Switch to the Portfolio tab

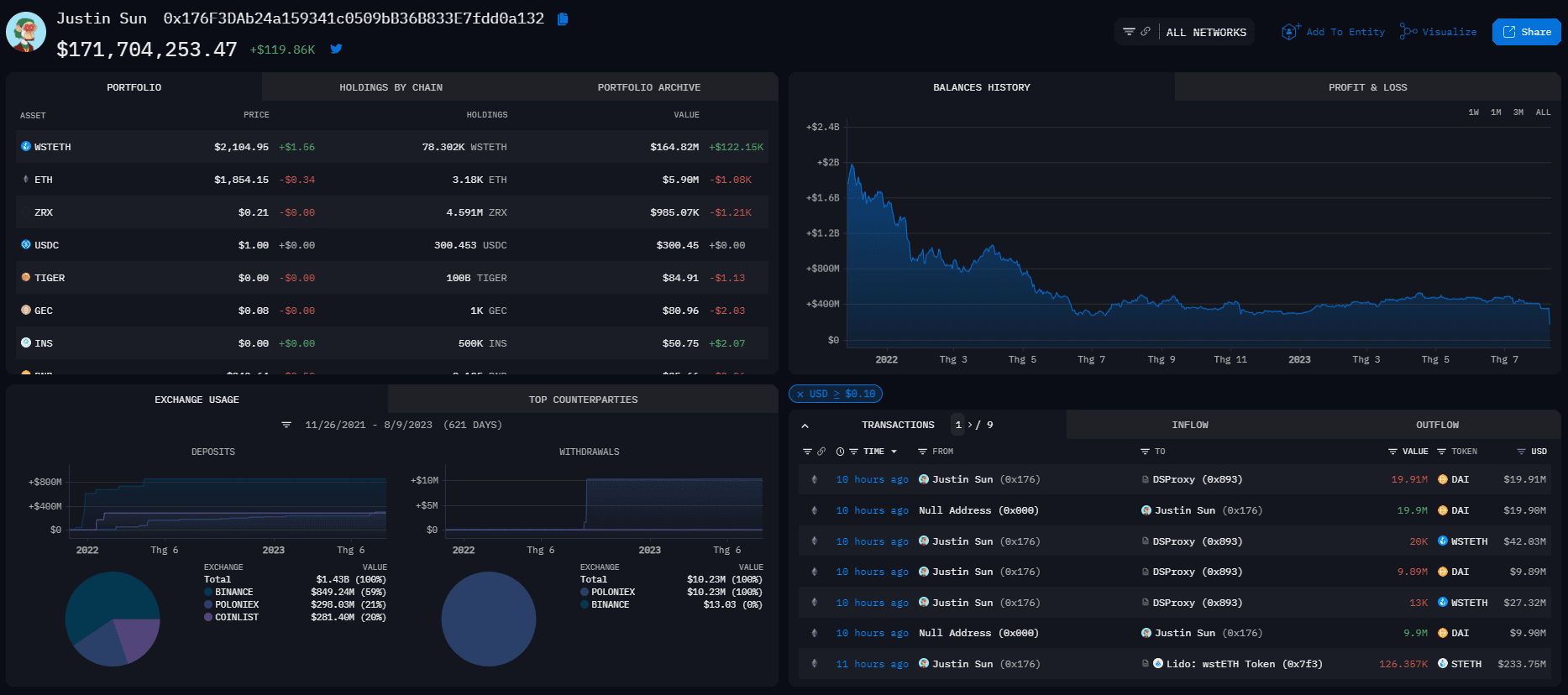click(134, 87)
